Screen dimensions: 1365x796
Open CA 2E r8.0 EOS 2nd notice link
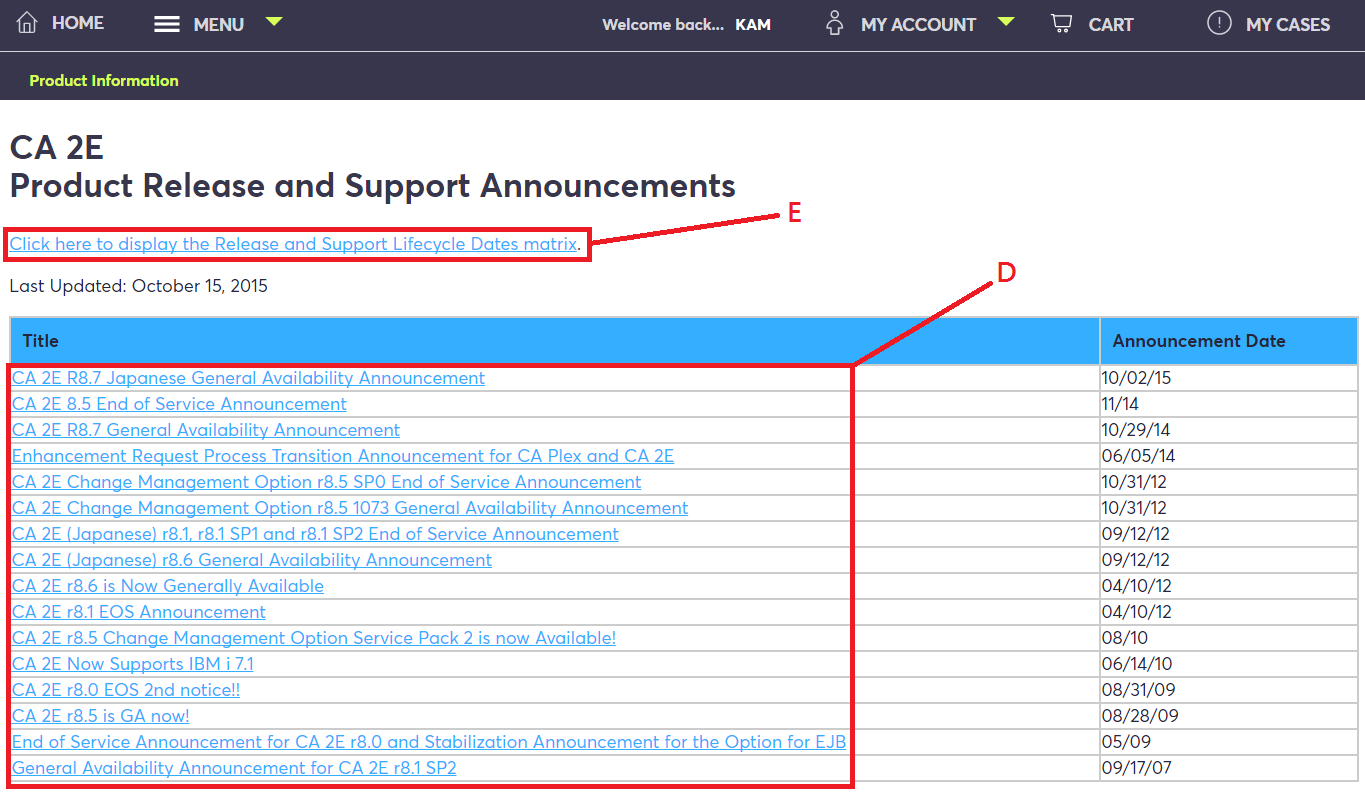[x=126, y=690]
